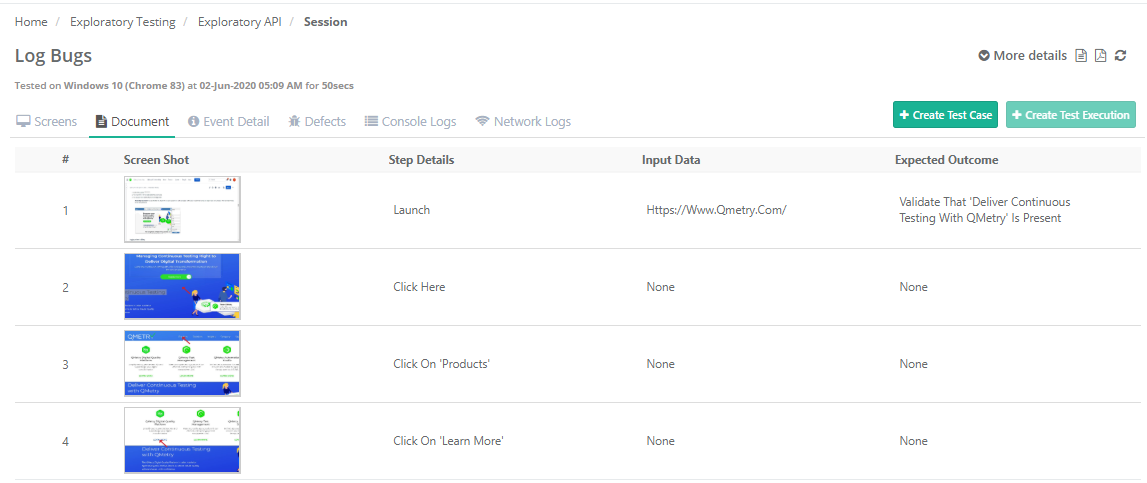Open the Defects tab
Viewport: 1147px width, 483px height.
317,122
